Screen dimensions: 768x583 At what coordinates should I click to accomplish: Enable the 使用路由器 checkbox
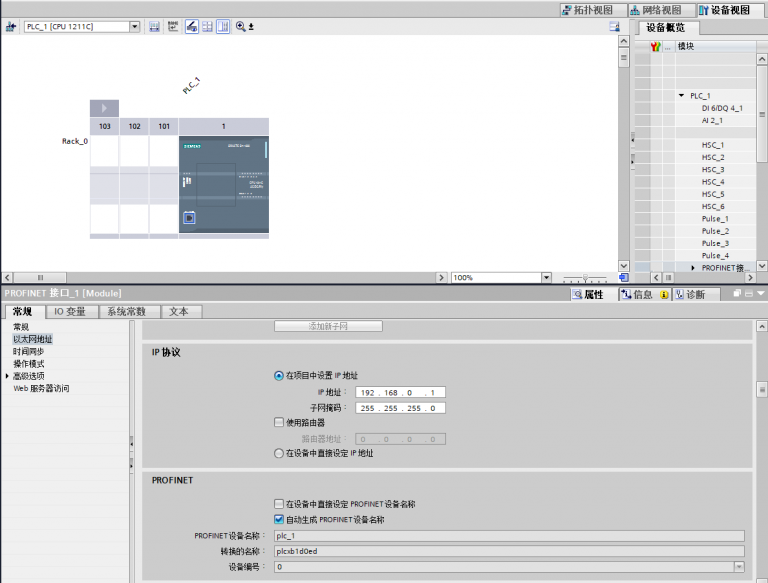[279, 422]
